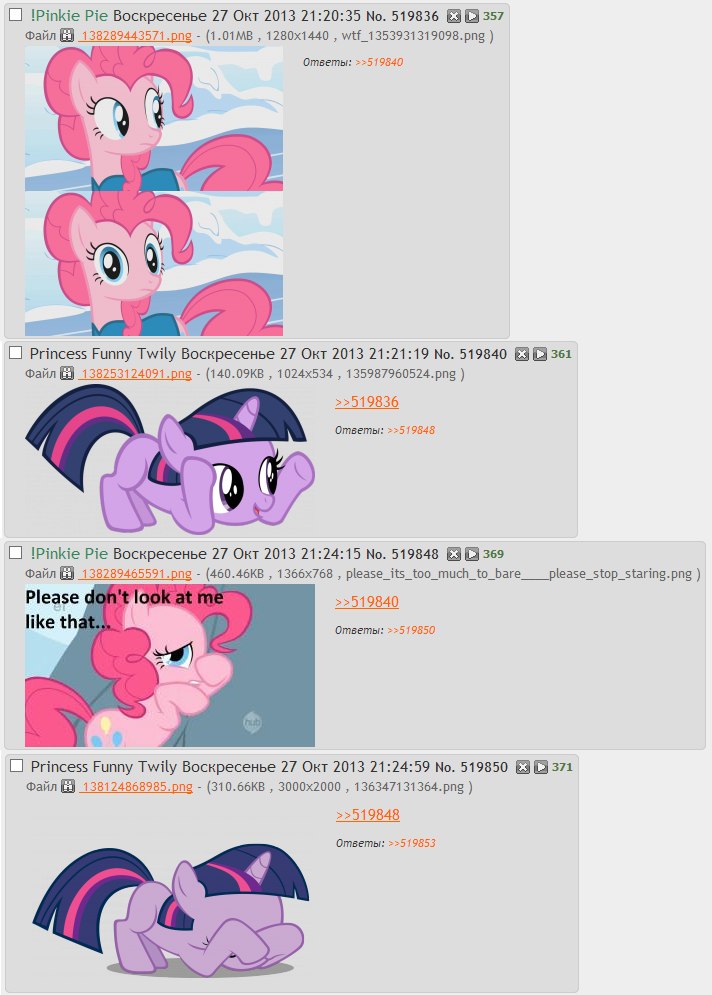Open the "Please don't look at me" image
712x995 pixels.
tap(169, 665)
